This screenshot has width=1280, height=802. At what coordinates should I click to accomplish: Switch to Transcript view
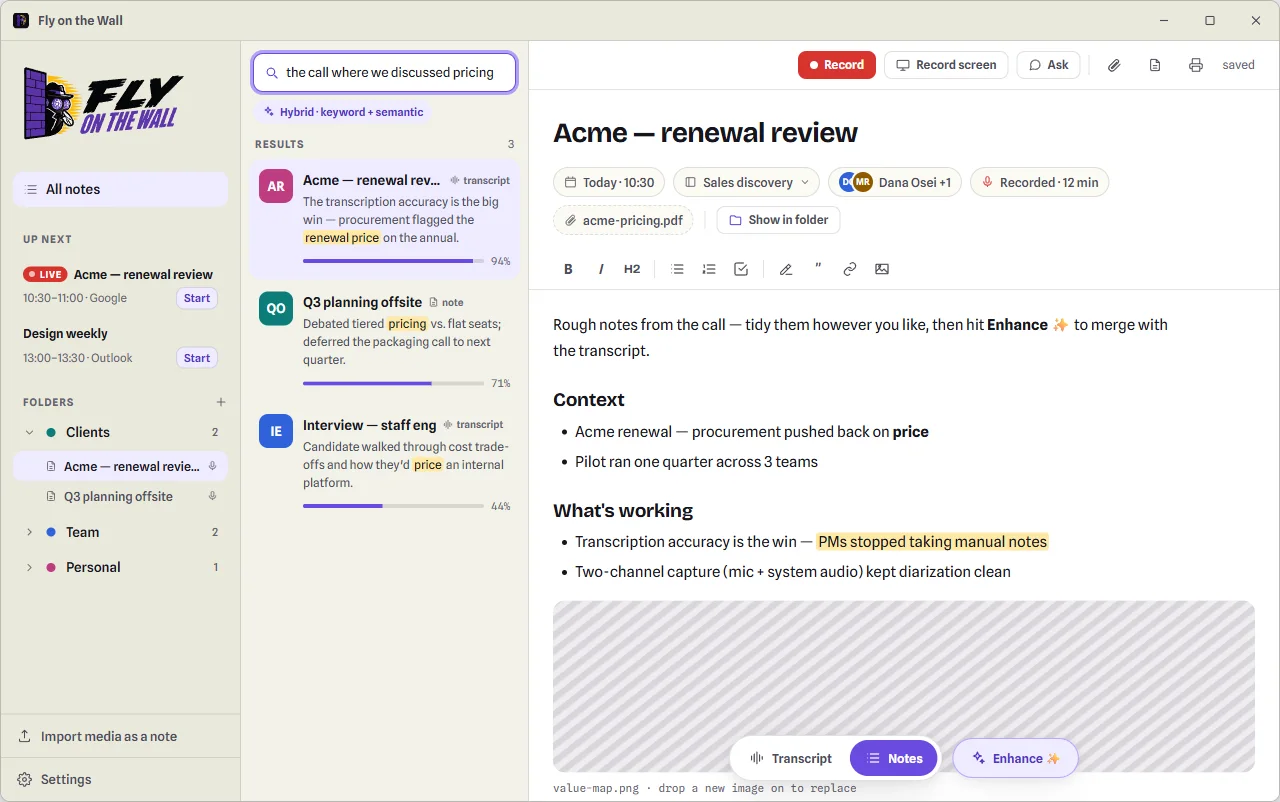(x=791, y=758)
